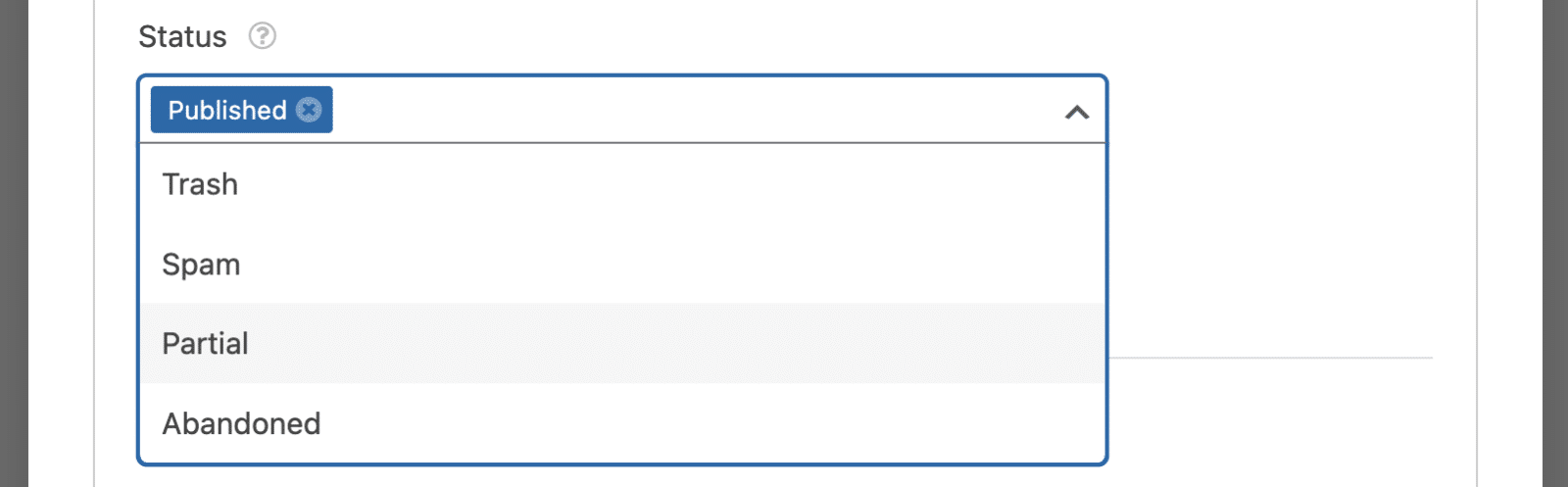
Task: Click blank space right of Published tag
Action: click(x=686, y=110)
